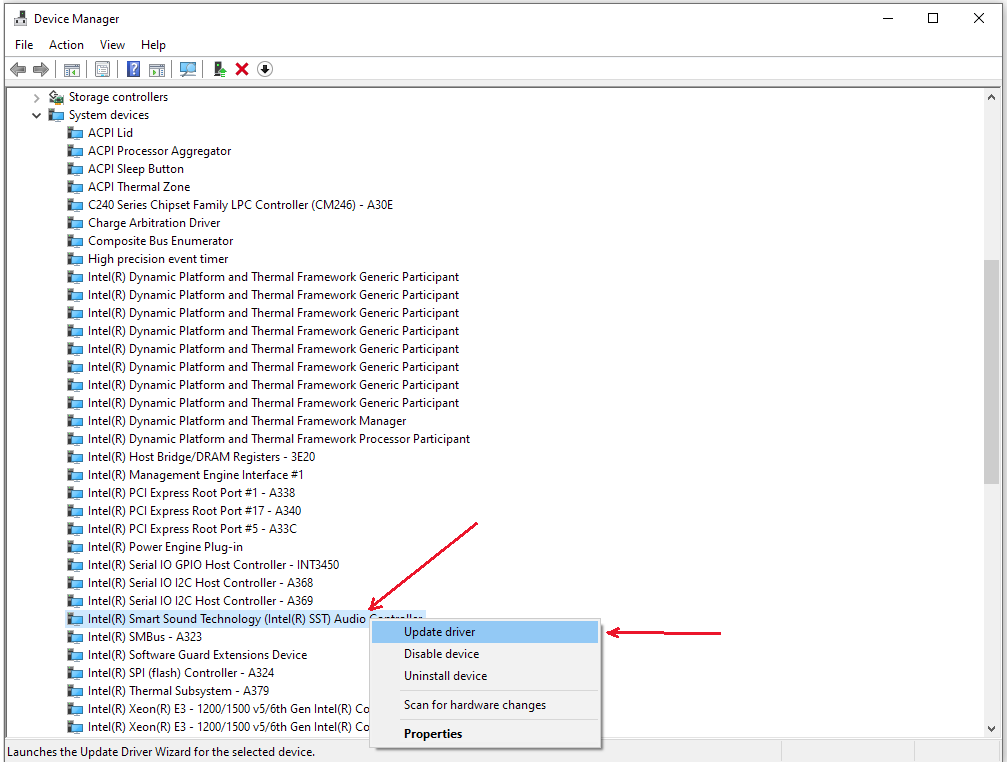This screenshot has height=762, width=1007.
Task: Open the Action menu
Action: 66,45
